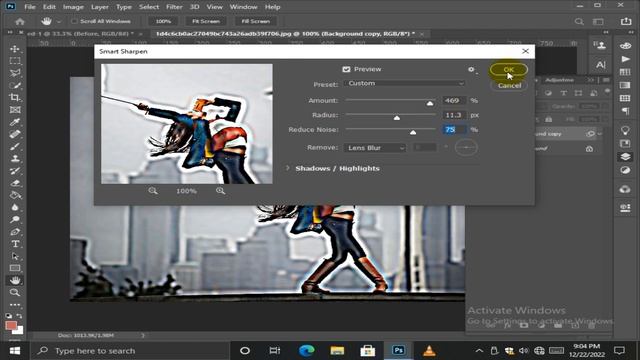Screen dimensions: 640x360
Task: Open File Explorer from taskbar
Action: [337, 351]
